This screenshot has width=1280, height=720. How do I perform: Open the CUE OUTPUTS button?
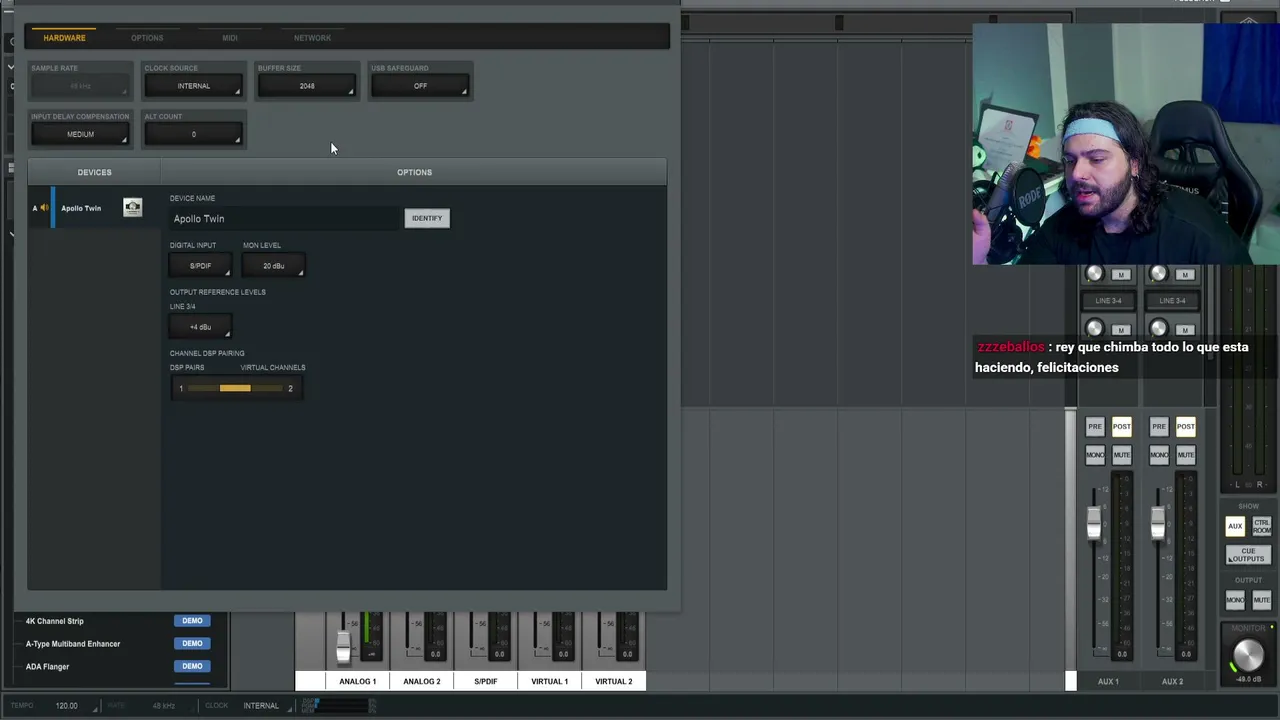1248,555
